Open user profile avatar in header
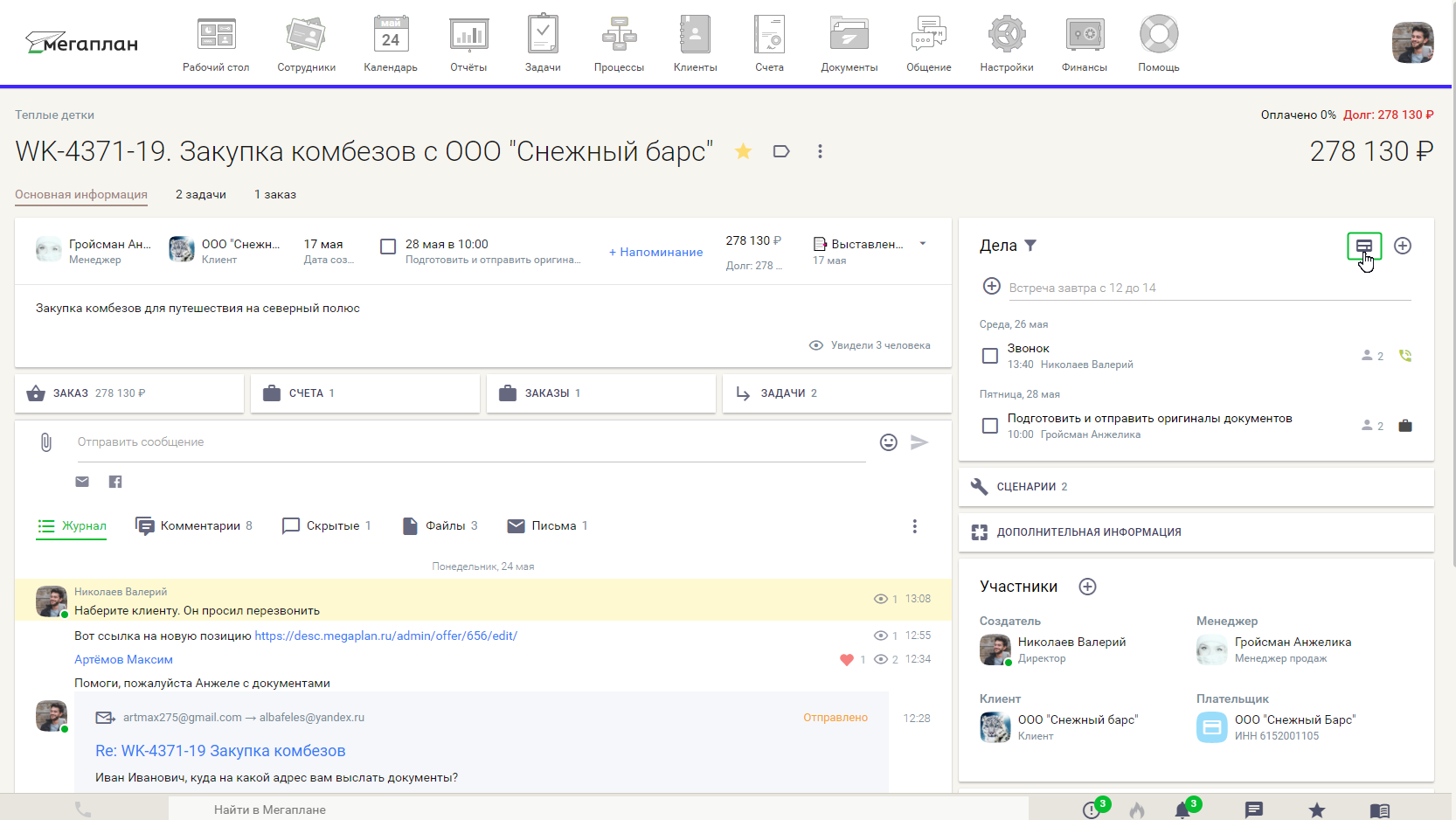This screenshot has width=1456, height=820. tap(1412, 43)
